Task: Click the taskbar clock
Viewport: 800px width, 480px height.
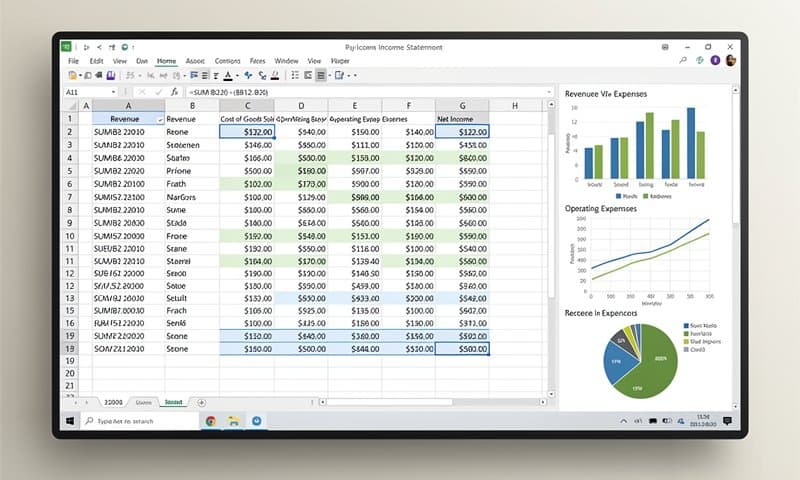Action: click(703, 421)
